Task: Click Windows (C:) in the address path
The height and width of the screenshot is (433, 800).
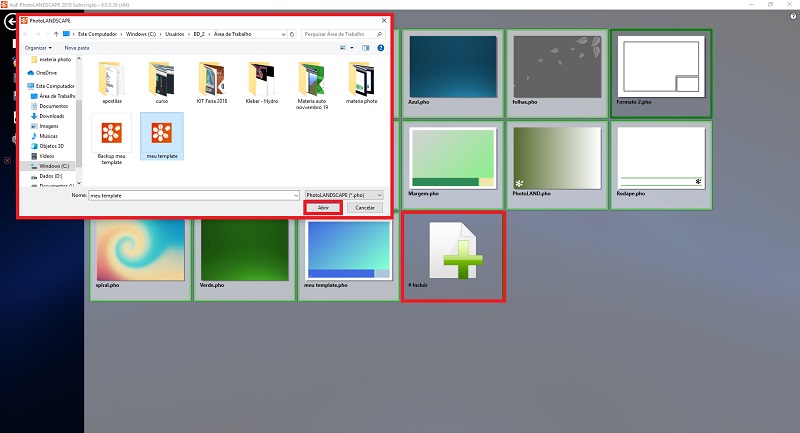Action: [141, 34]
